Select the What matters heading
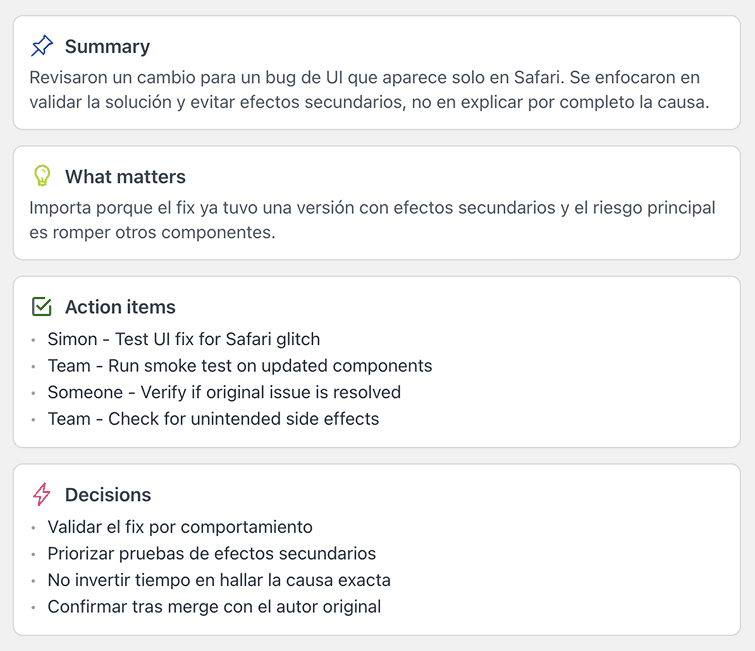The image size is (755, 651). (x=125, y=177)
